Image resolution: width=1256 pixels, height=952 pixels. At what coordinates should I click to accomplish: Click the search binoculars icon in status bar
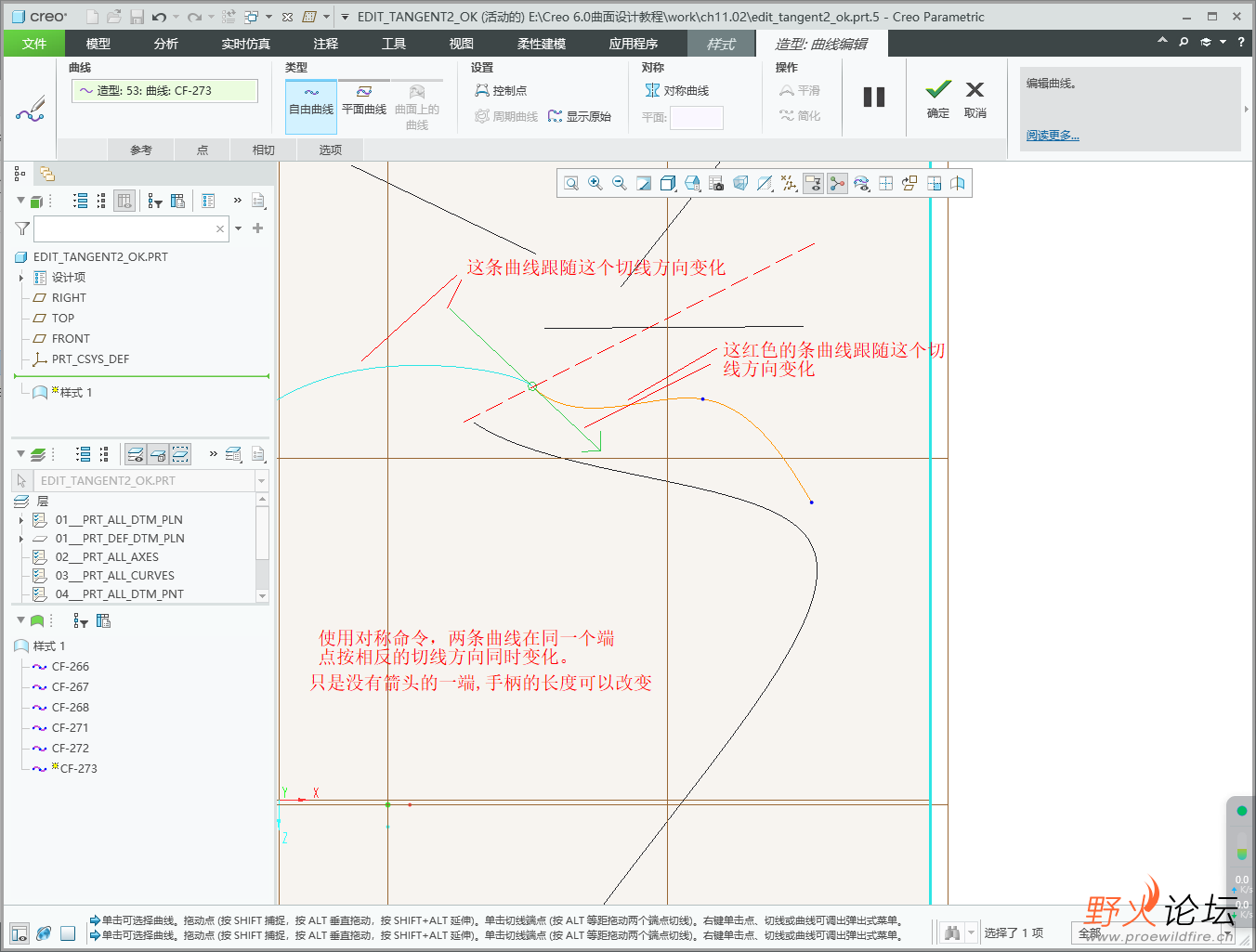(951, 932)
